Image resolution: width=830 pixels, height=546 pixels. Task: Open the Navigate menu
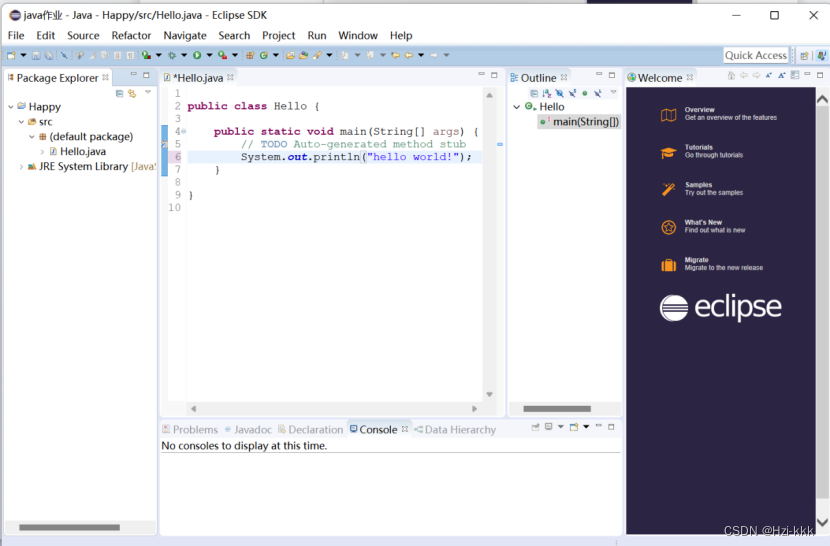coord(185,35)
